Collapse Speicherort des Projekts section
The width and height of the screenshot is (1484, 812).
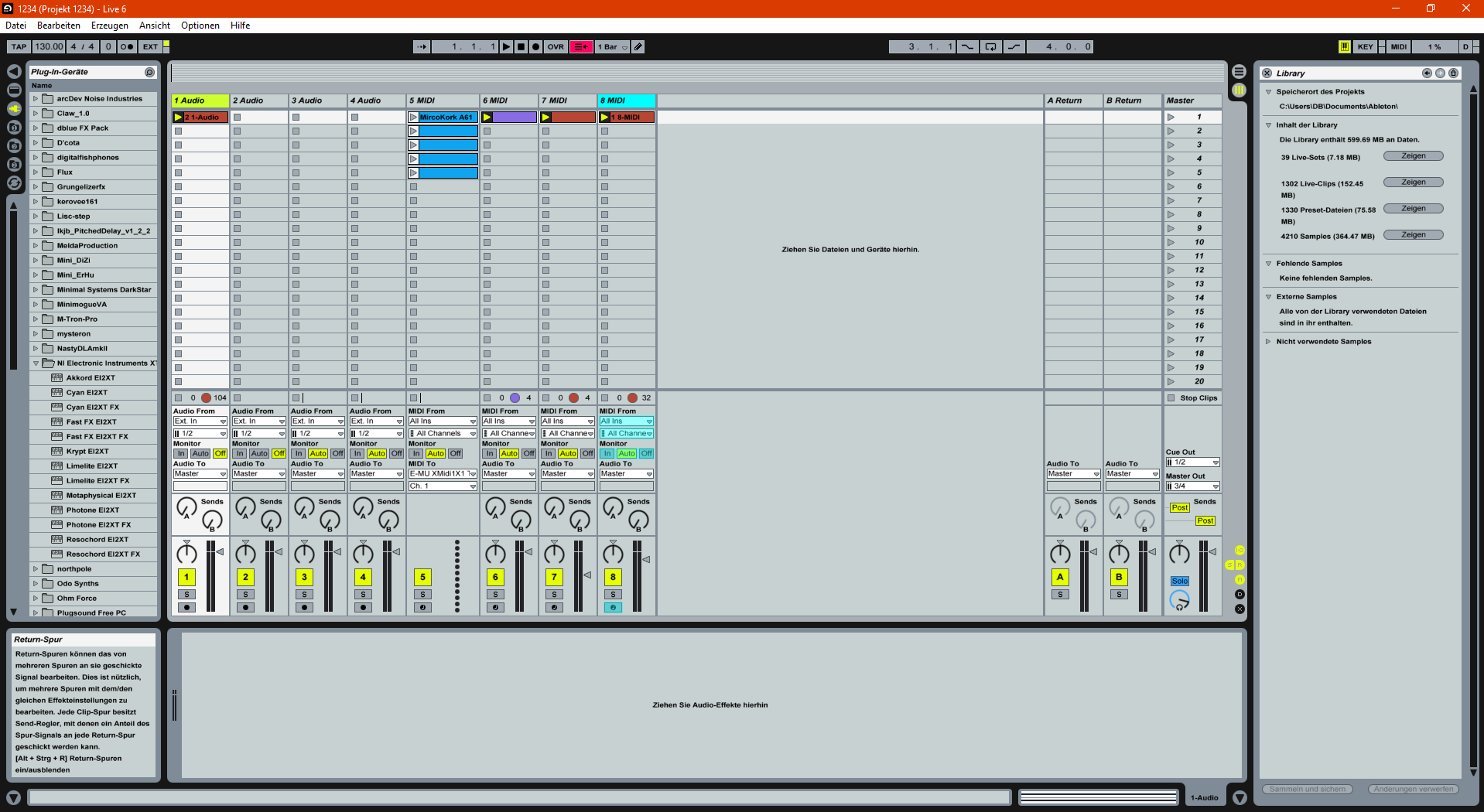[1268, 92]
